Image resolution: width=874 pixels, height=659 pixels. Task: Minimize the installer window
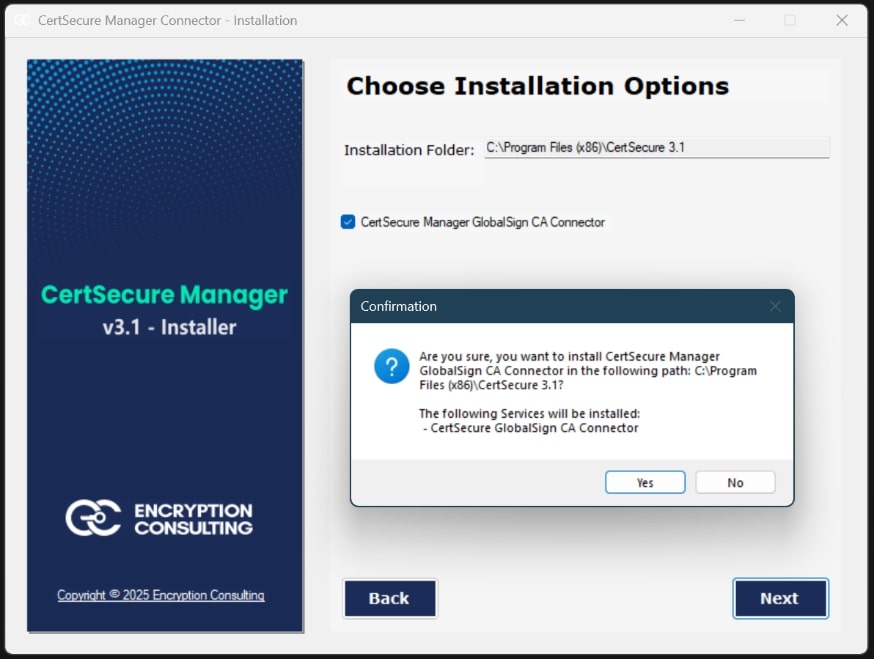[x=740, y=21]
